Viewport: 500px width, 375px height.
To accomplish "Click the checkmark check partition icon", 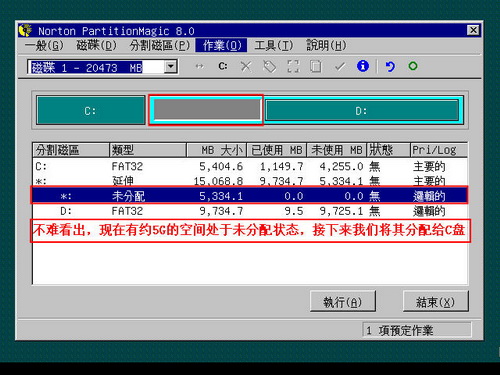I will tap(340, 66).
